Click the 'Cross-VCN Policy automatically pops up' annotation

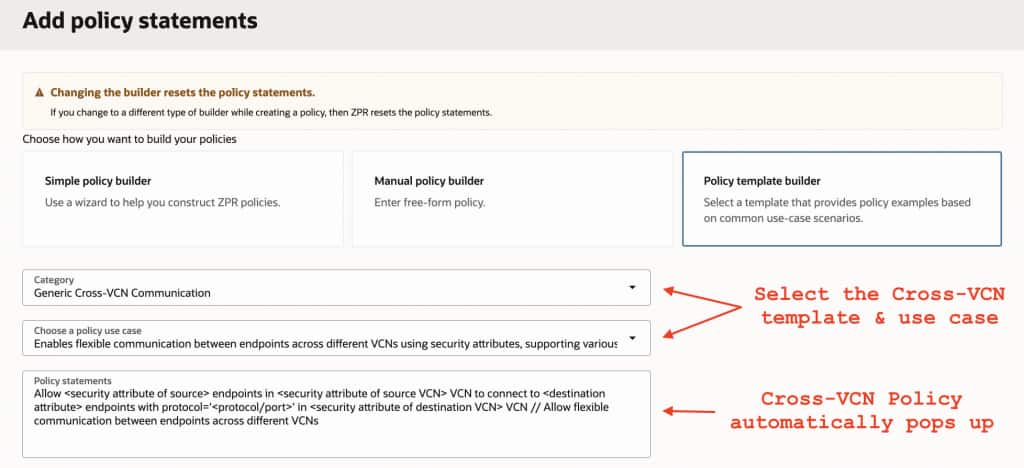tap(860, 411)
